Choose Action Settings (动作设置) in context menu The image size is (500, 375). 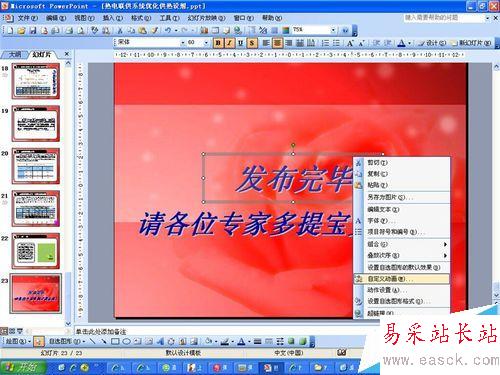point(402,290)
